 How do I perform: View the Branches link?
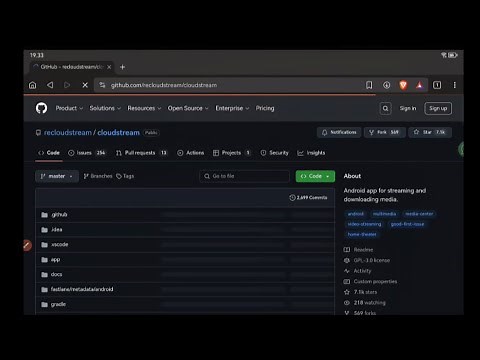(98, 176)
